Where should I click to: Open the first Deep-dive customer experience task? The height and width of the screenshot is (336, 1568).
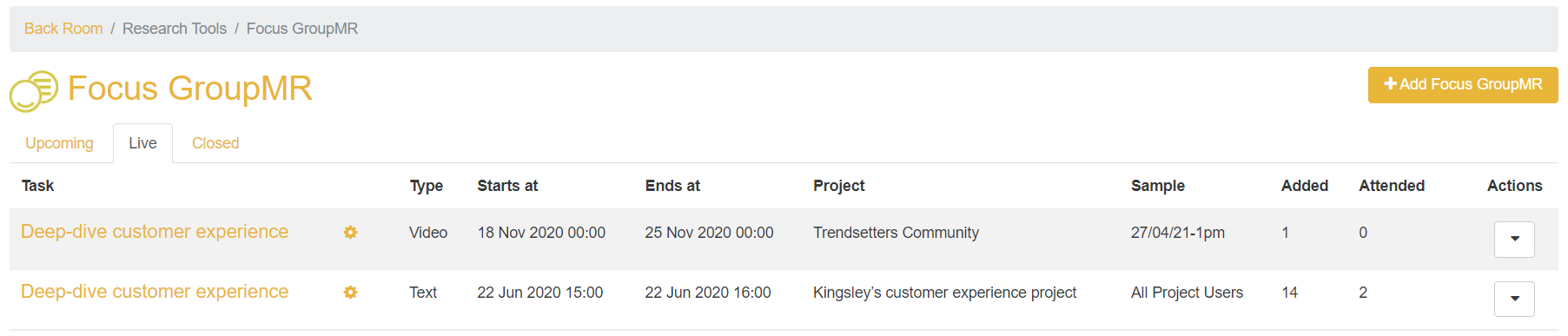tap(155, 232)
